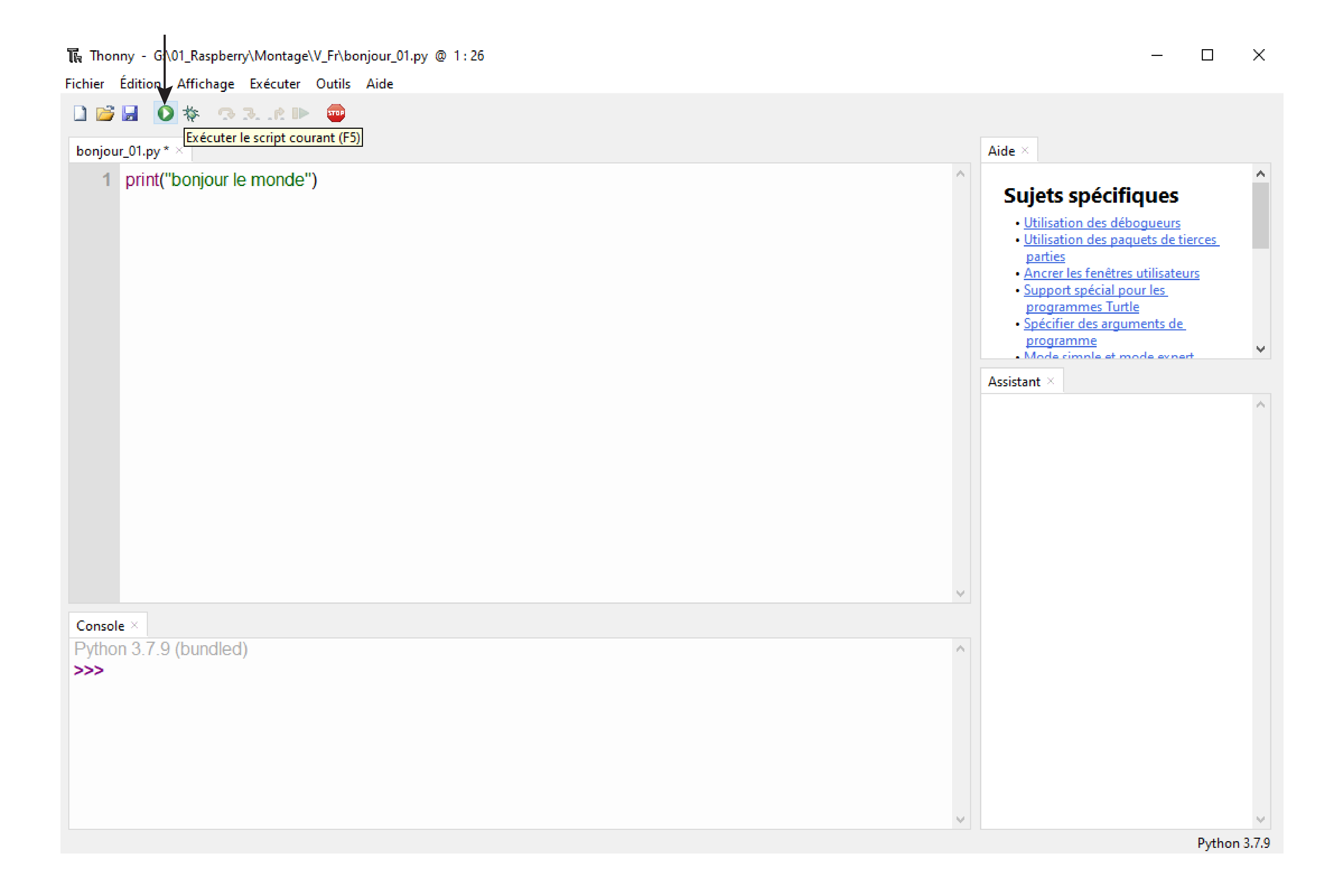Open the Outils menu
The width and height of the screenshot is (1344, 896).
tap(333, 84)
